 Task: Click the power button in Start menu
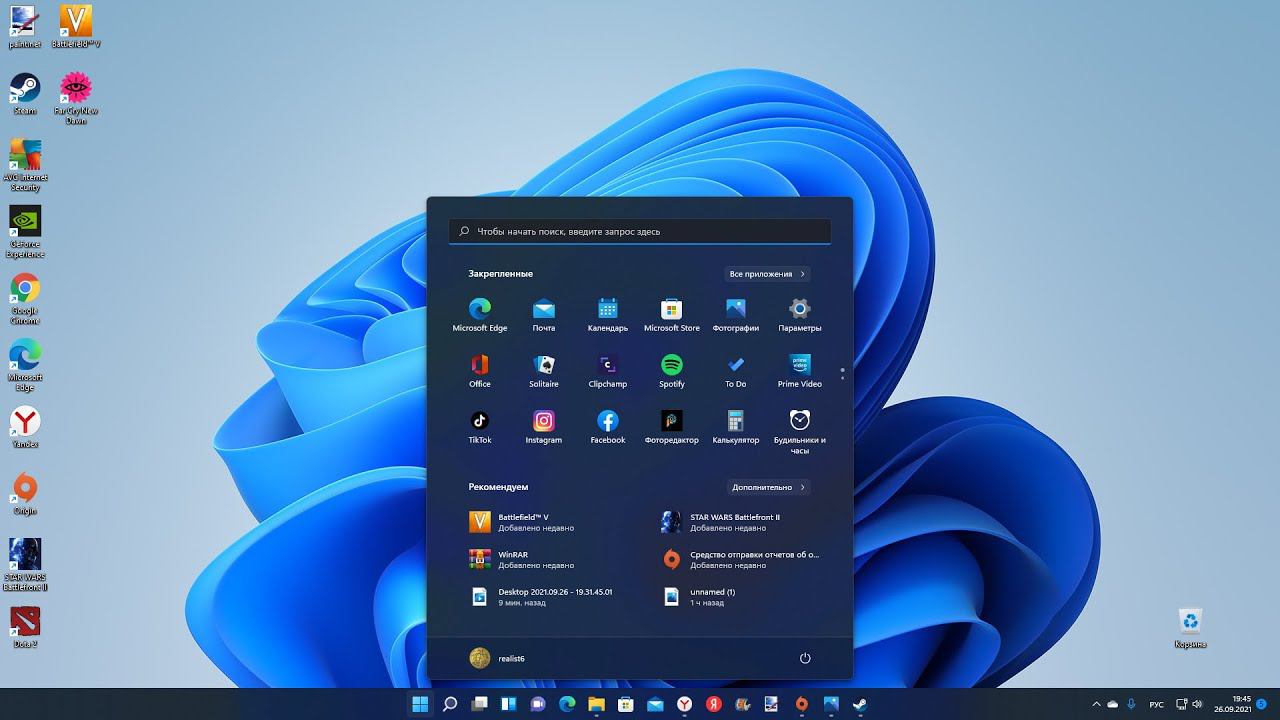(805, 658)
